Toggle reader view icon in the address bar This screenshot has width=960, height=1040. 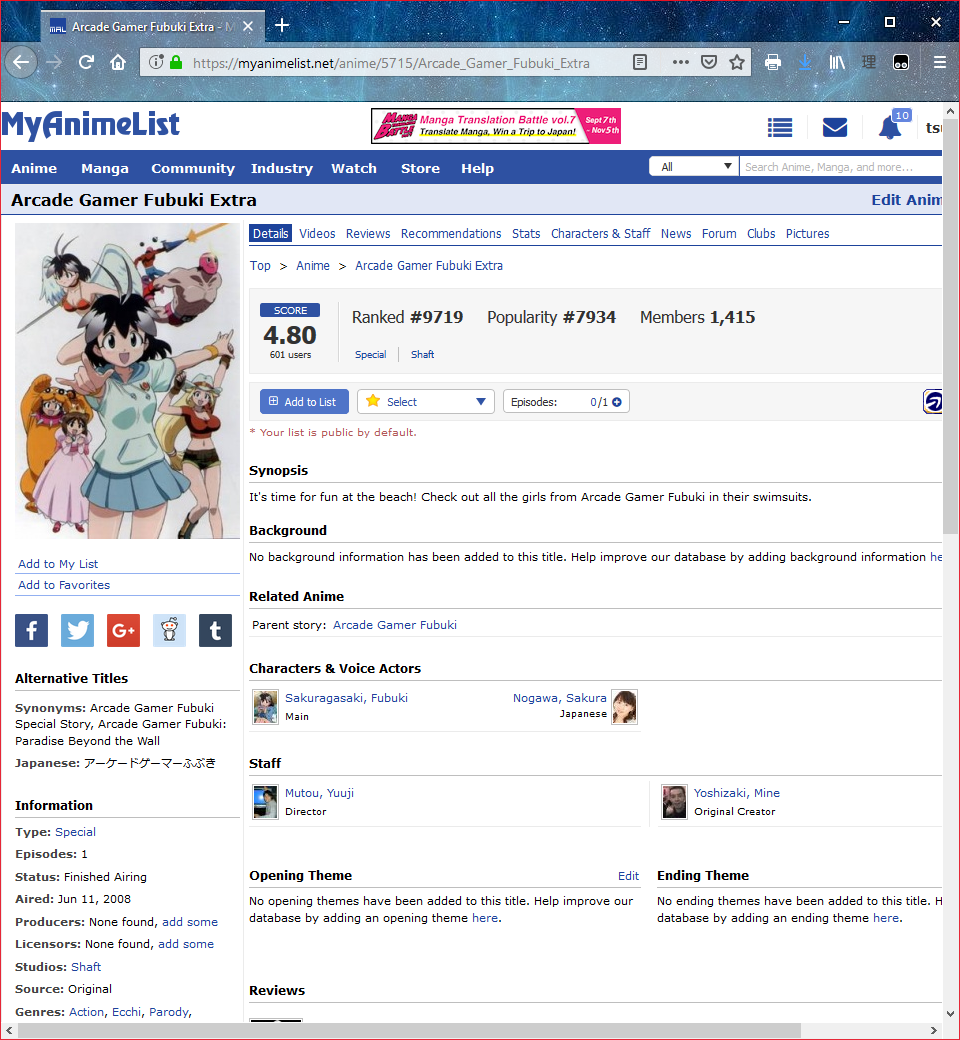pyautogui.click(x=640, y=62)
